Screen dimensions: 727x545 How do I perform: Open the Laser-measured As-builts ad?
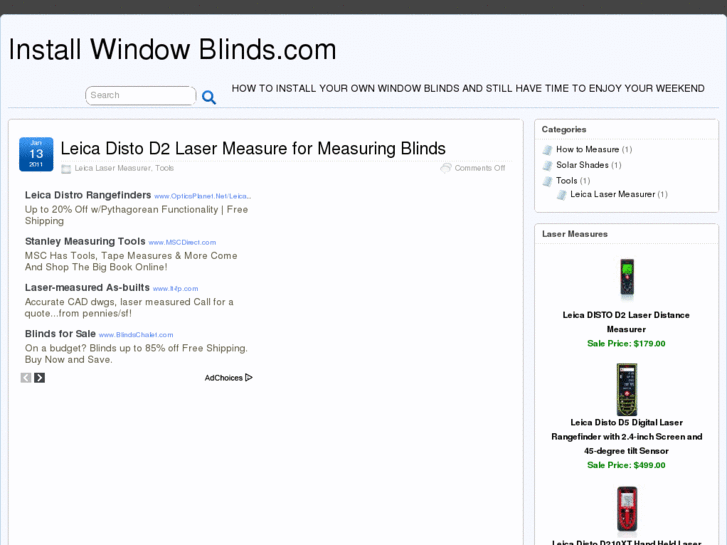(x=87, y=287)
